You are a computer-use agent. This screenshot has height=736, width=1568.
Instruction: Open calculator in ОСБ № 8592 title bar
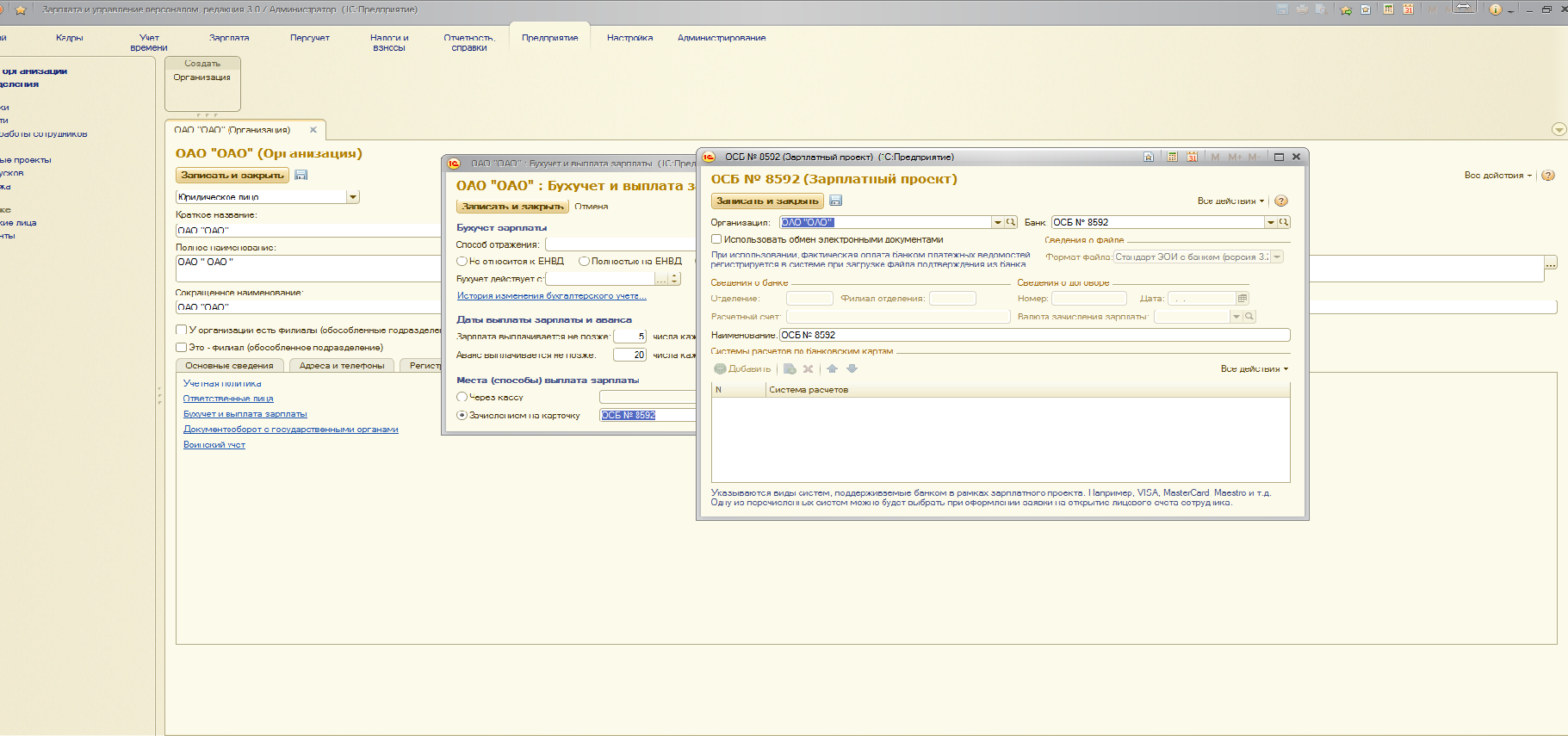coord(1172,157)
